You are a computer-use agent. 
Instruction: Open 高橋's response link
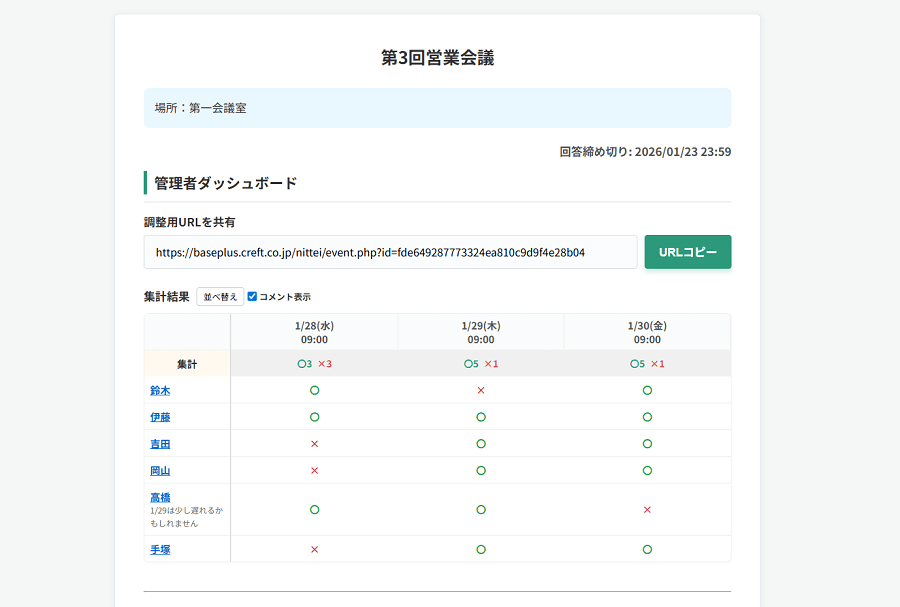[x=160, y=497]
